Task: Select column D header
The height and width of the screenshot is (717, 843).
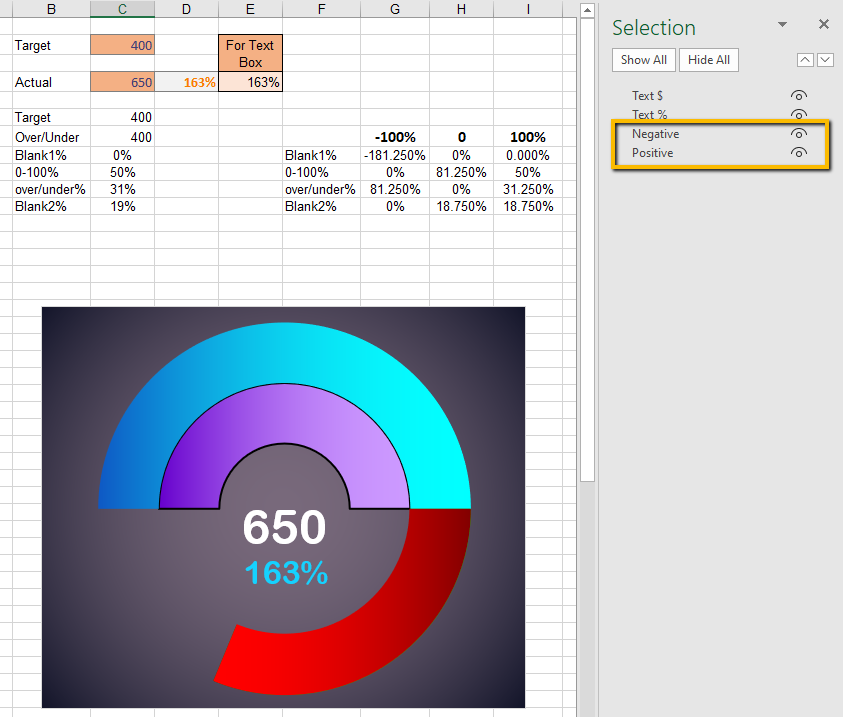Action: coord(187,9)
